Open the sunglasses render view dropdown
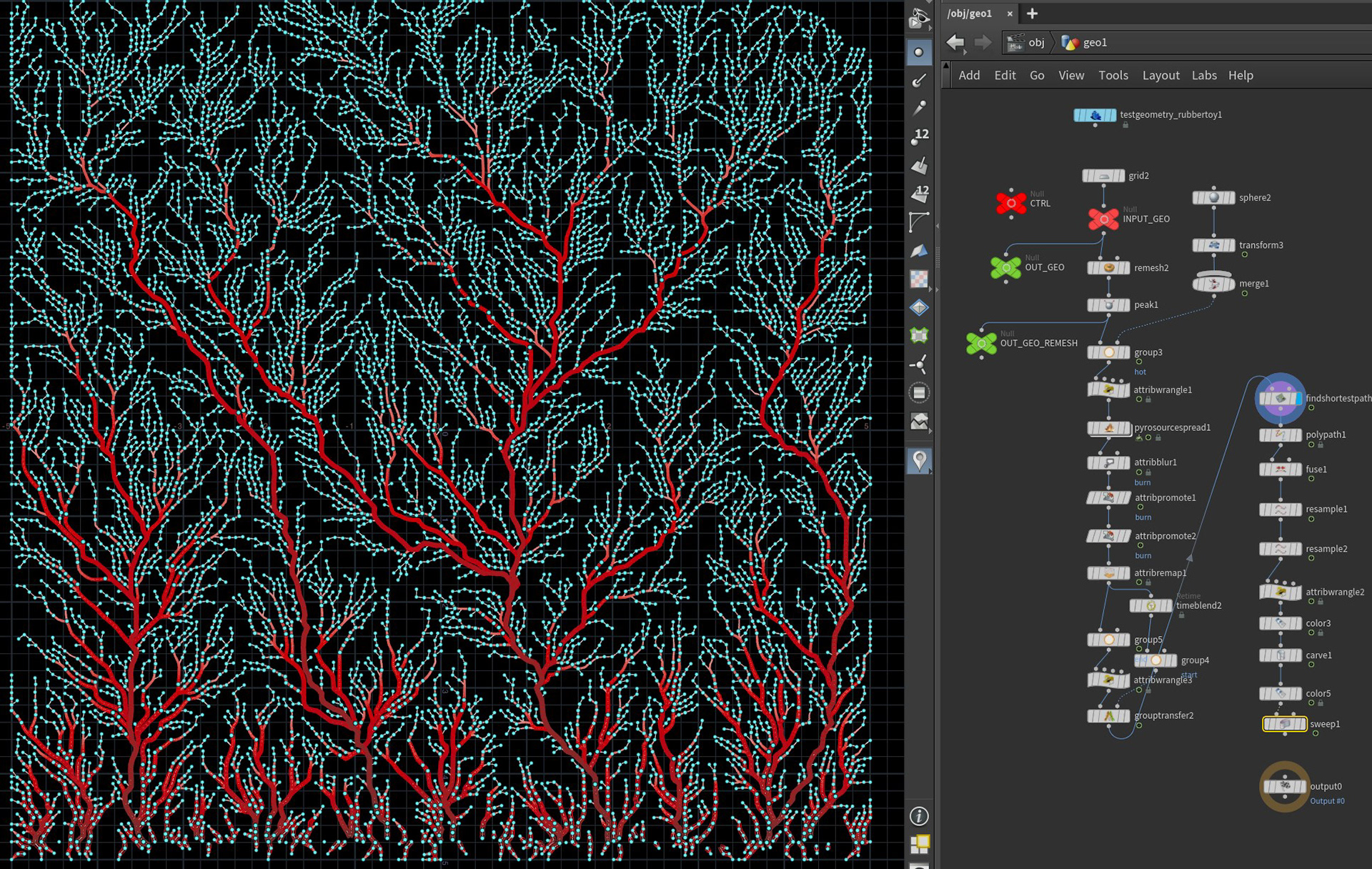Viewport: 1372px width, 869px height. (x=920, y=20)
